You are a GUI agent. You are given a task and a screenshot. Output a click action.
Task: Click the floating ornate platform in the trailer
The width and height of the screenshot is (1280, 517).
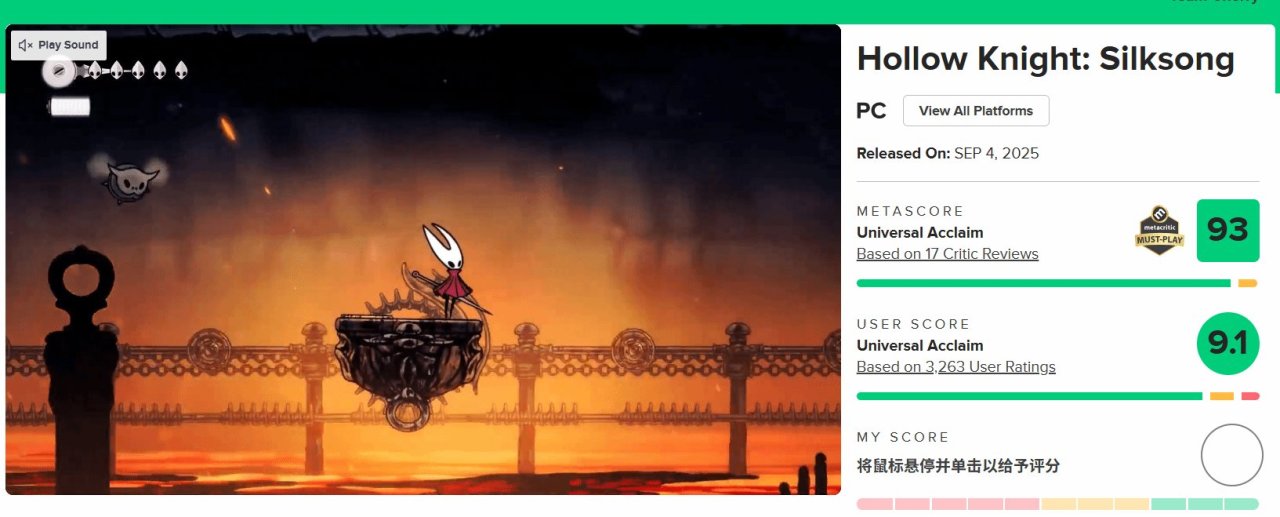[x=410, y=360]
